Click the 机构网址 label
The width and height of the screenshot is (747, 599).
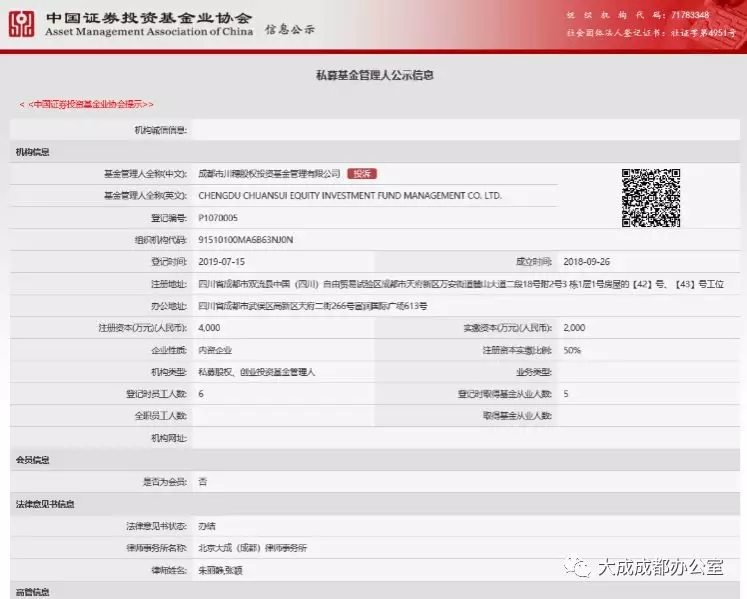click(169, 438)
